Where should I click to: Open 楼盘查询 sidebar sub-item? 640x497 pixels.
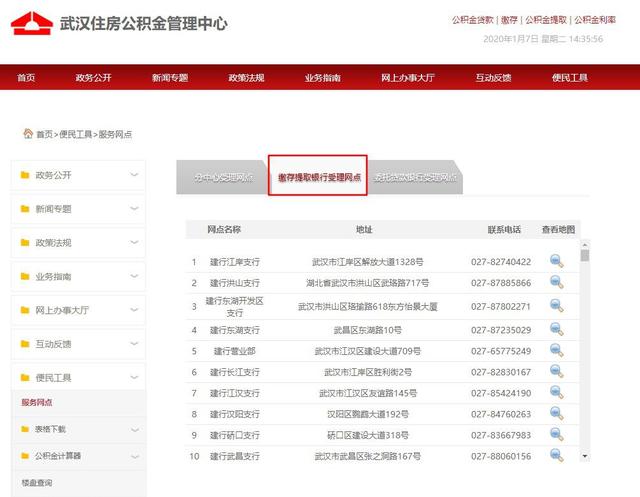pyautogui.click(x=37, y=483)
